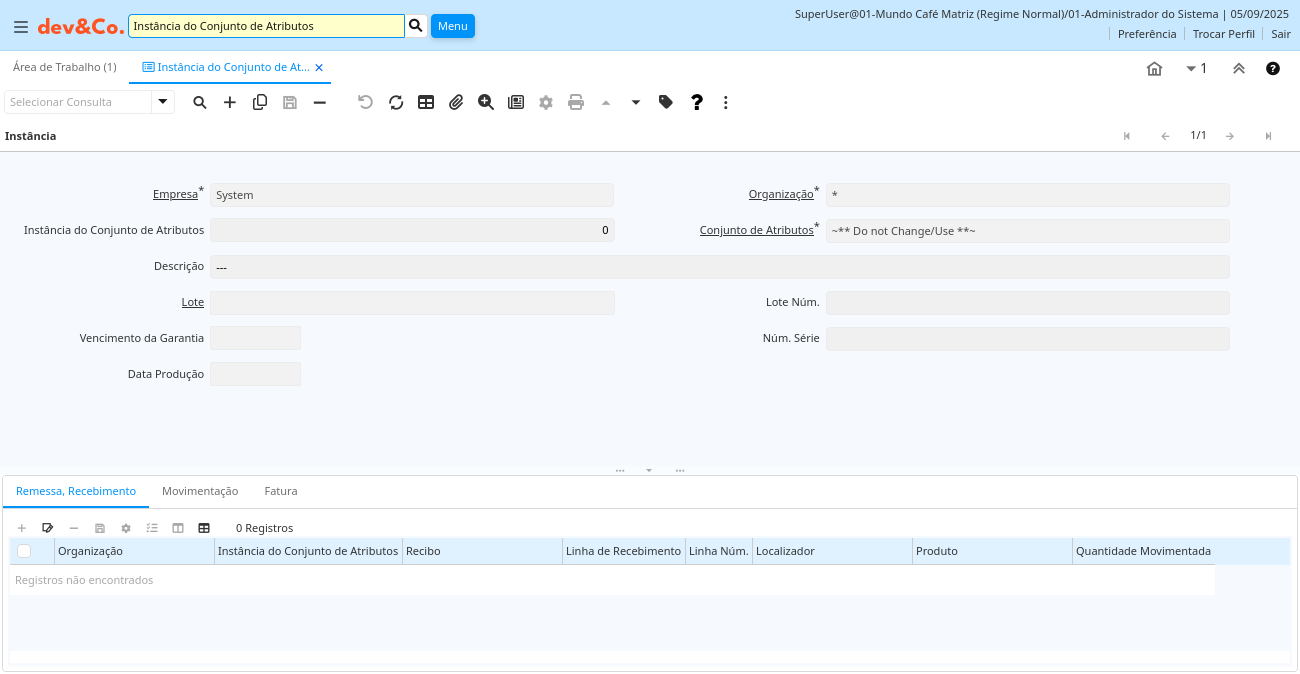This screenshot has width=1300, height=674.
Task: Toggle grid view in Remessa detail toolbar
Action: 204,528
